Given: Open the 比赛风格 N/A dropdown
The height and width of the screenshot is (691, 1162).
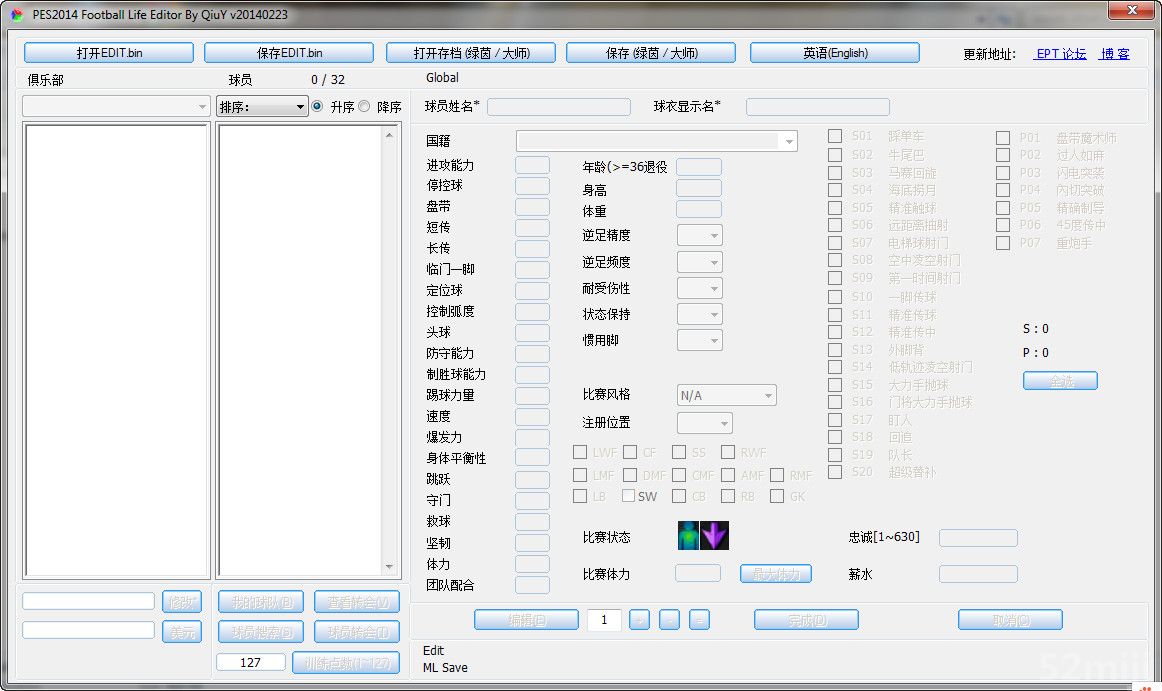Looking at the screenshot, I should (727, 396).
